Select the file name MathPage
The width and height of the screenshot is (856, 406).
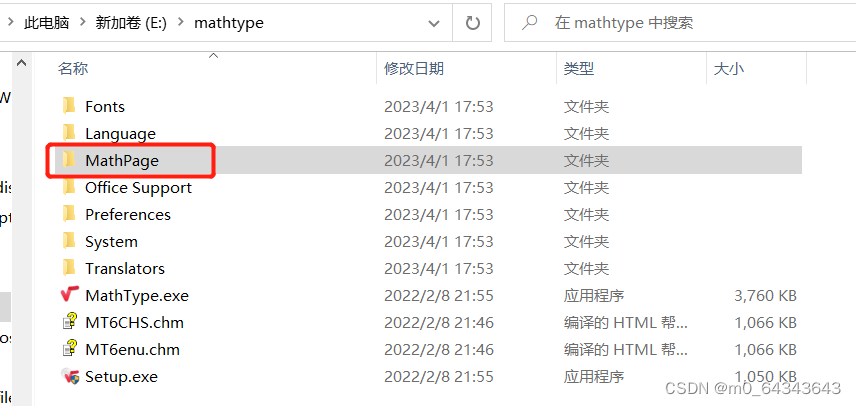pos(122,160)
